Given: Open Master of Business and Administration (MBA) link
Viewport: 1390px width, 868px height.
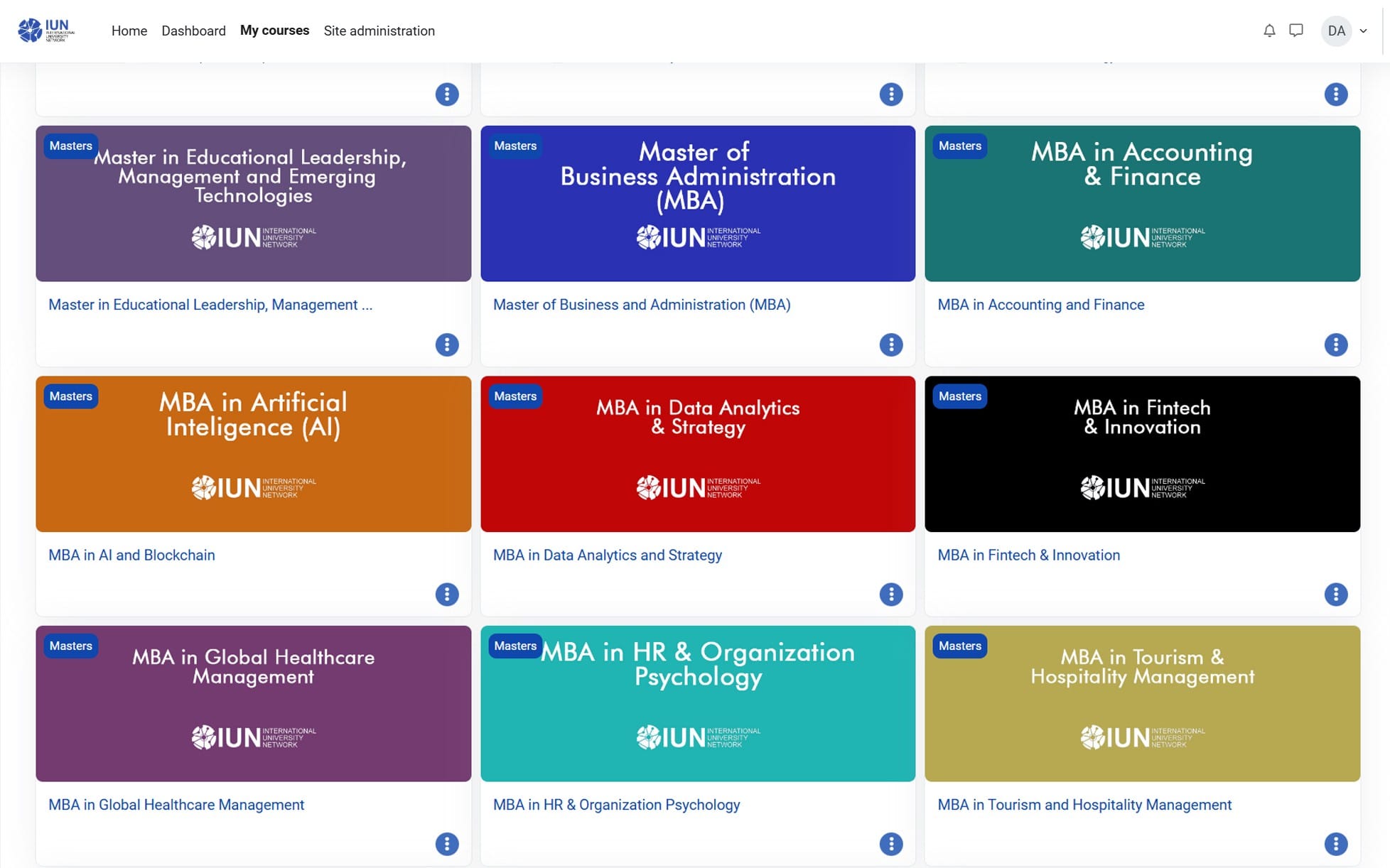Looking at the screenshot, I should [642, 305].
